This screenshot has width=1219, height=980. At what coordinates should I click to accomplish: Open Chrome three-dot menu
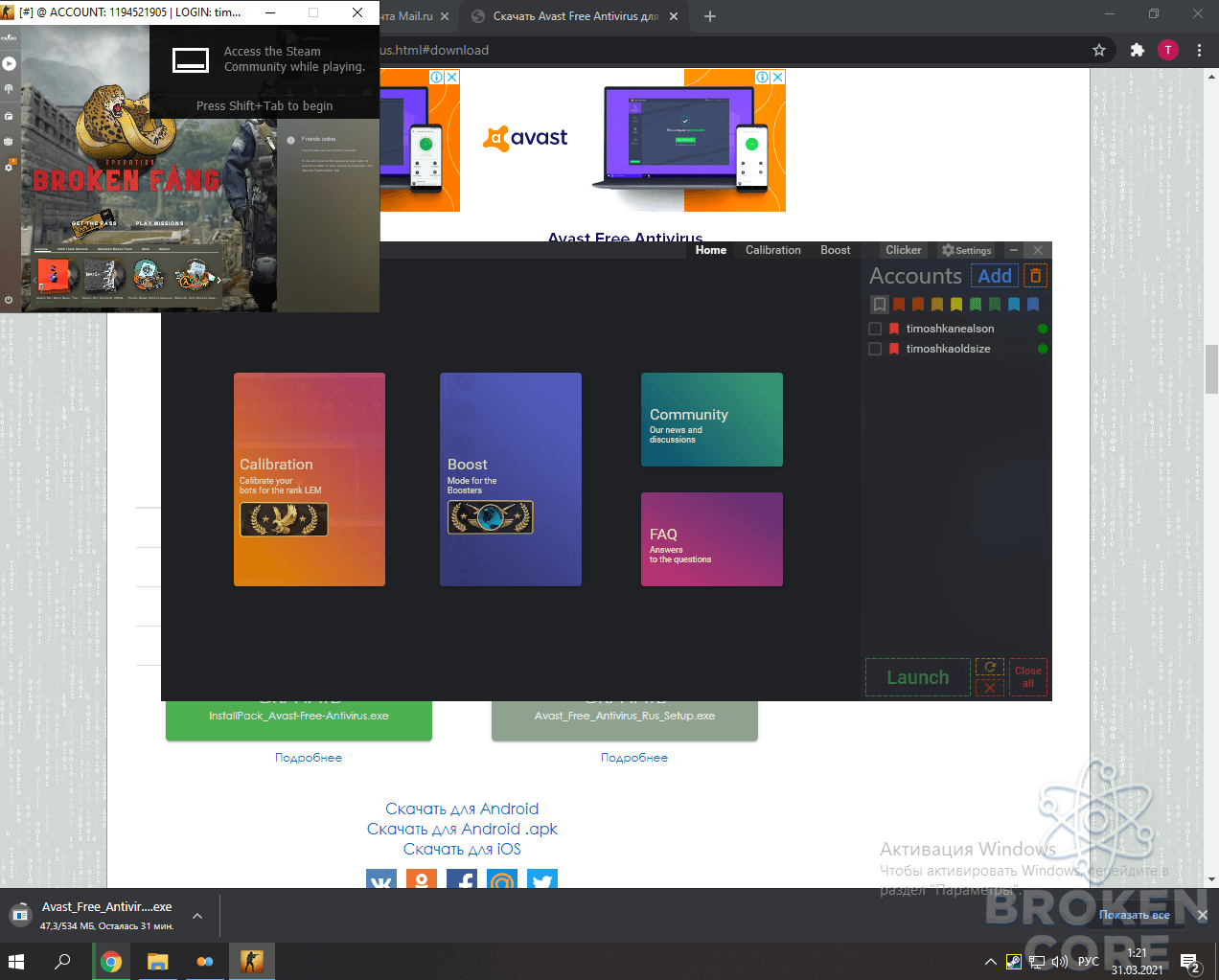(1199, 50)
